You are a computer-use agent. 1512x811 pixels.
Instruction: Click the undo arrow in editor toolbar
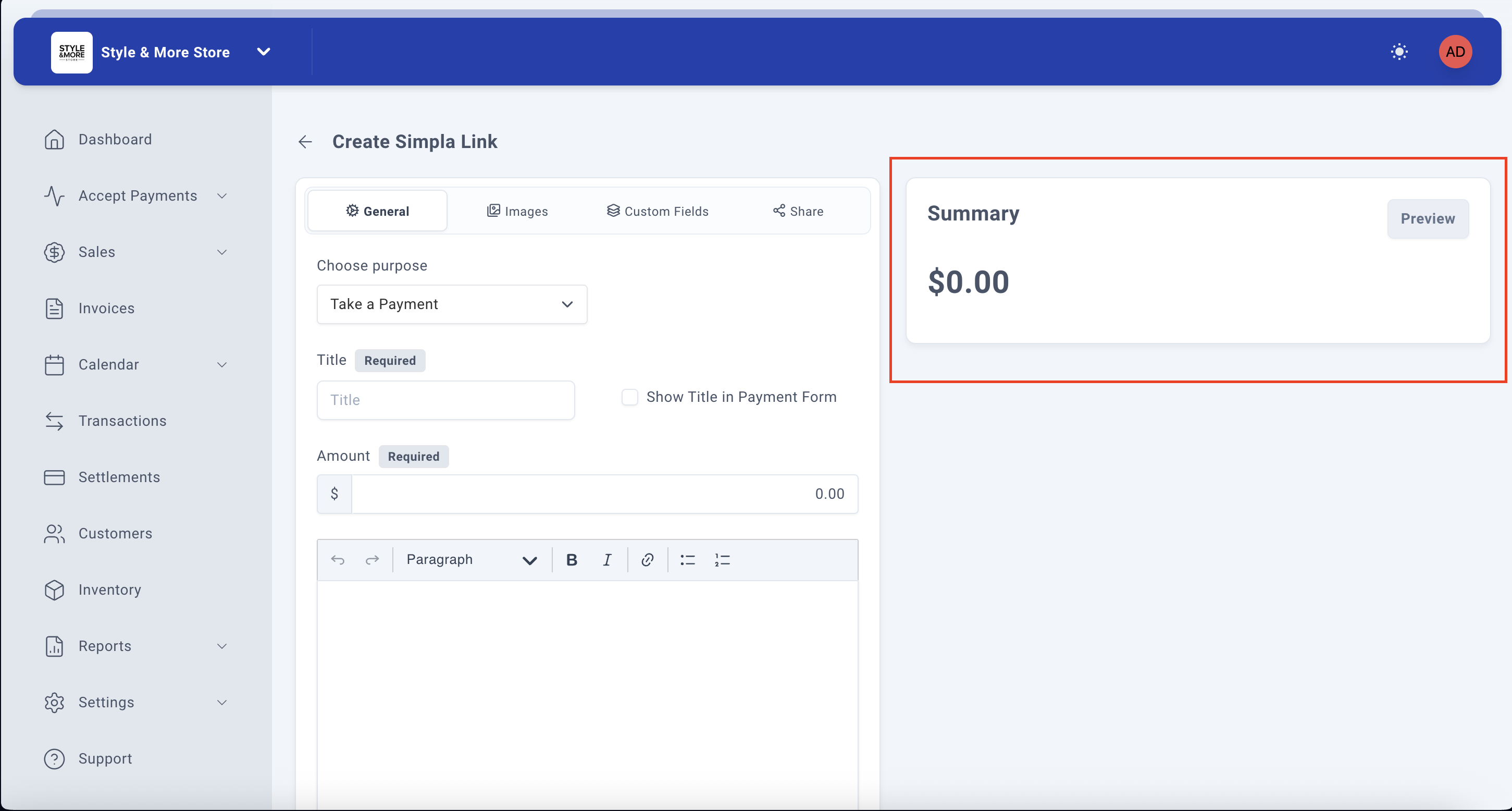coord(338,560)
